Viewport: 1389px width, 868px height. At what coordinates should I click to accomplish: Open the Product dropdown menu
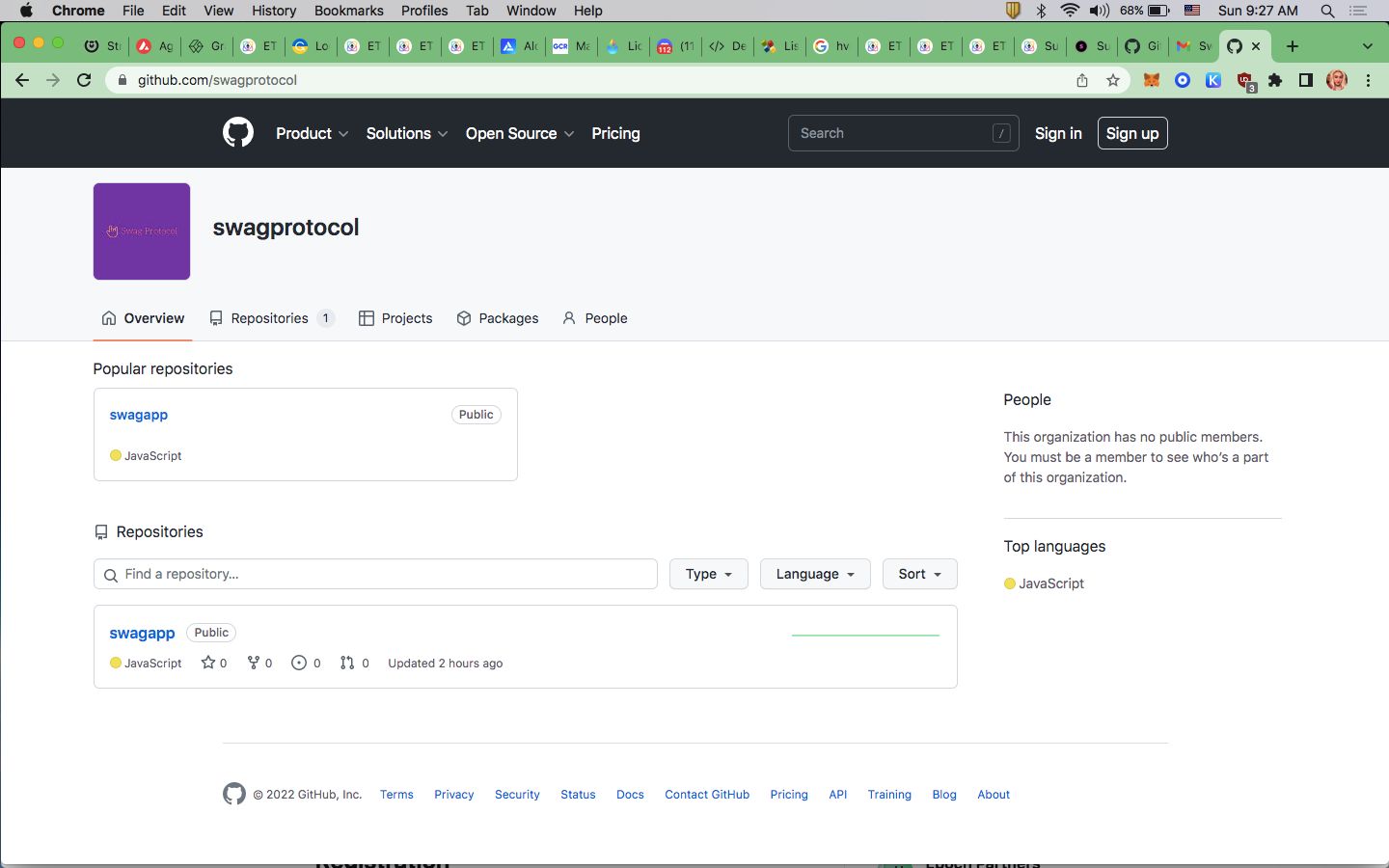pos(312,133)
